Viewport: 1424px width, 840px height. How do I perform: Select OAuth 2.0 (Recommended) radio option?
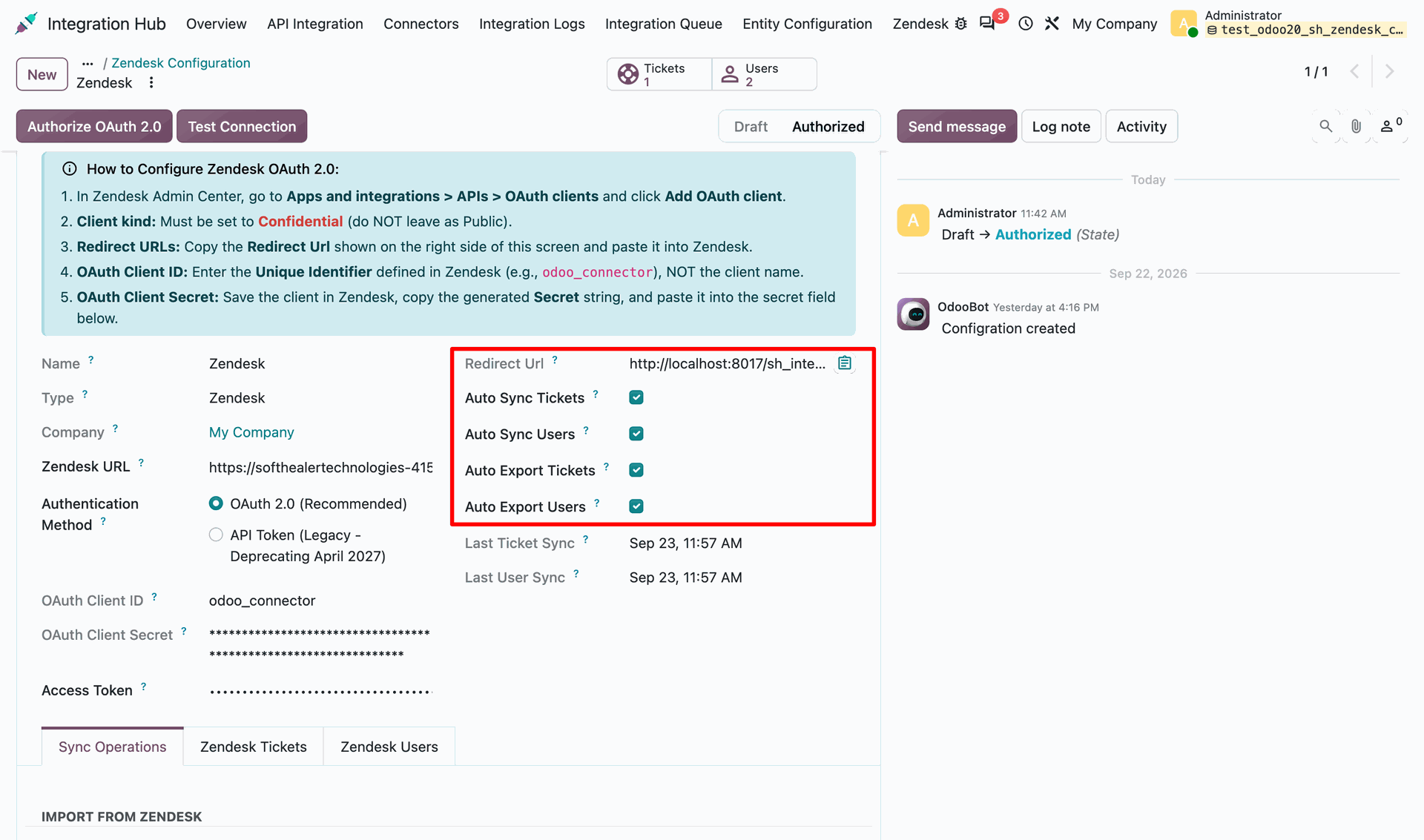(216, 504)
